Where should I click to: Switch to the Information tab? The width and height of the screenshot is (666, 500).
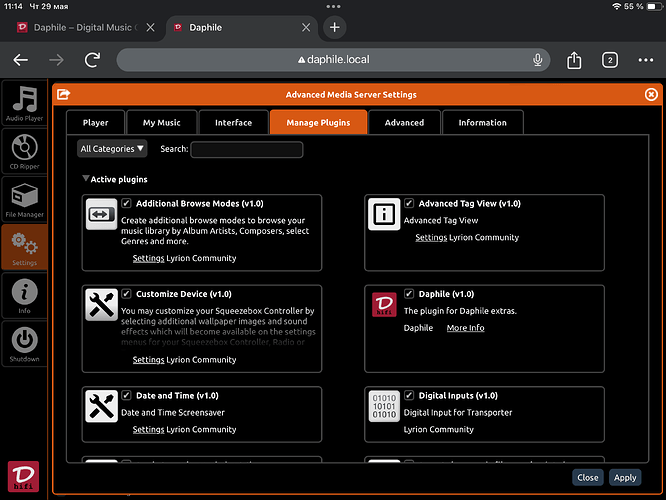click(x=482, y=123)
